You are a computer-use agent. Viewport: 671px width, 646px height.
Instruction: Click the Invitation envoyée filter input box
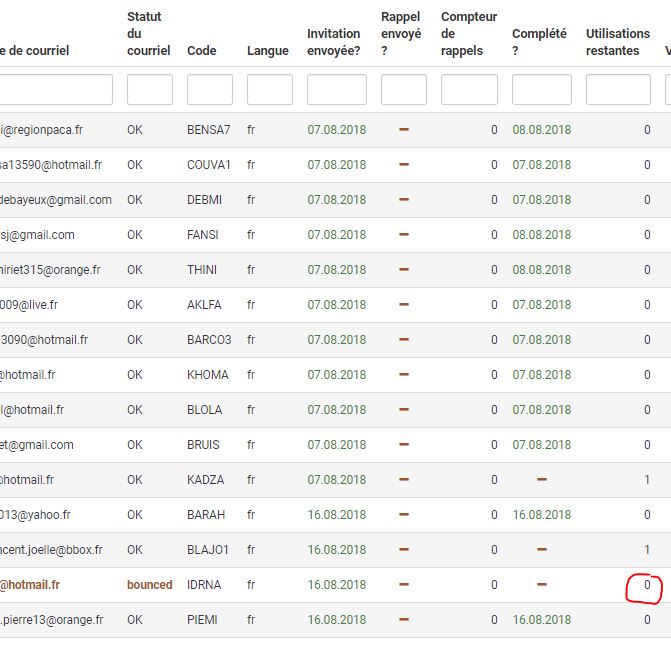(336, 90)
